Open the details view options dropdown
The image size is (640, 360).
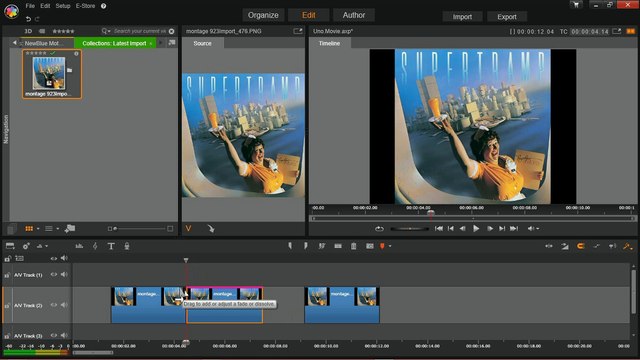point(58,229)
